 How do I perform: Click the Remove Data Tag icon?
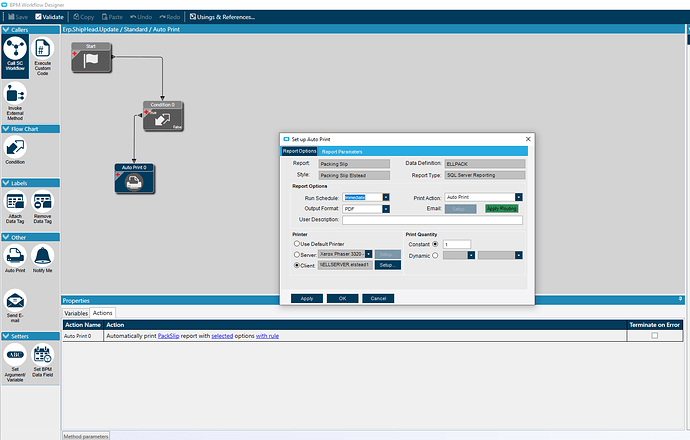click(43, 207)
